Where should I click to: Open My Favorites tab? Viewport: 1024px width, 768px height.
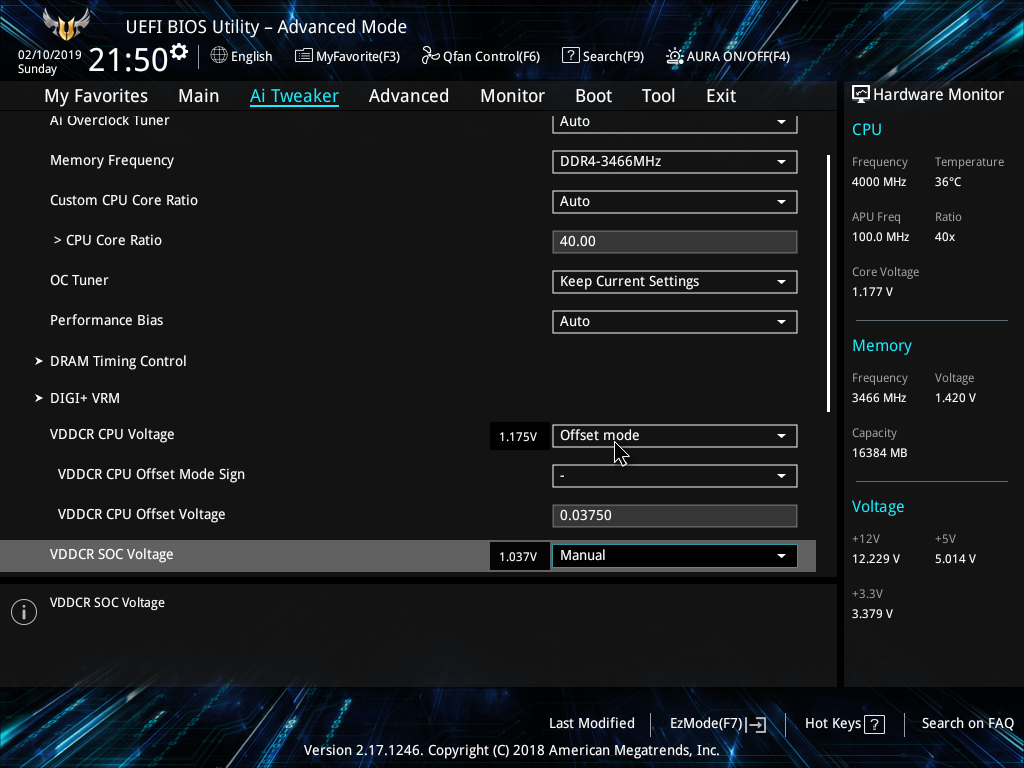[x=96, y=96]
